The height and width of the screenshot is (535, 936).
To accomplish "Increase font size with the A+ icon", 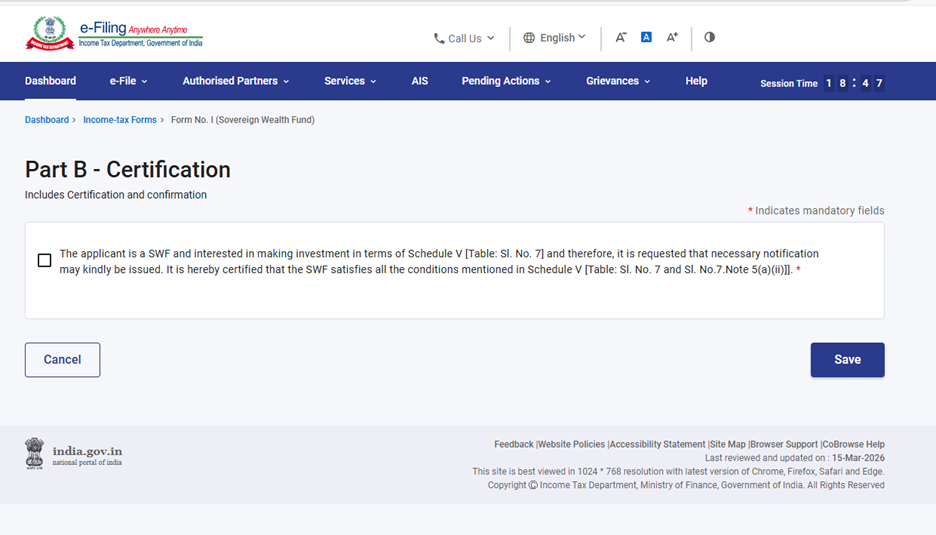I will coord(672,38).
